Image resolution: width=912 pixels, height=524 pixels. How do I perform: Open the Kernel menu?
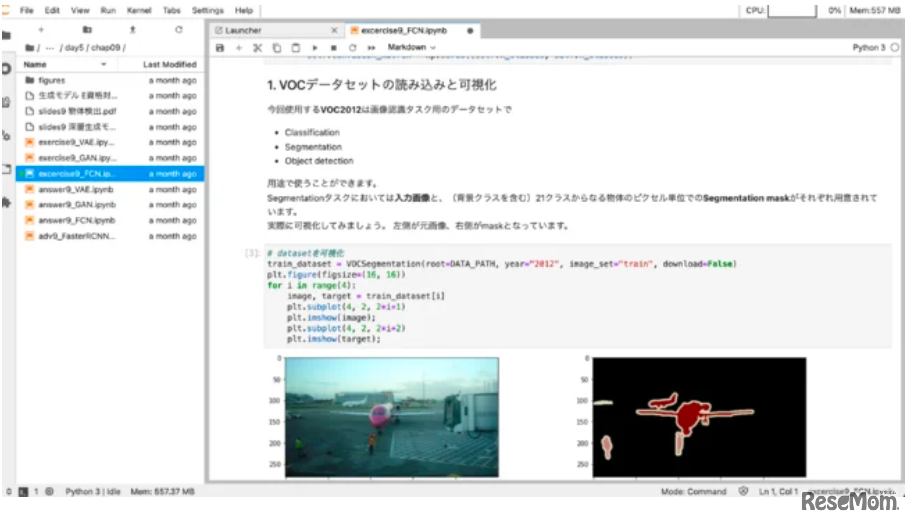click(139, 9)
